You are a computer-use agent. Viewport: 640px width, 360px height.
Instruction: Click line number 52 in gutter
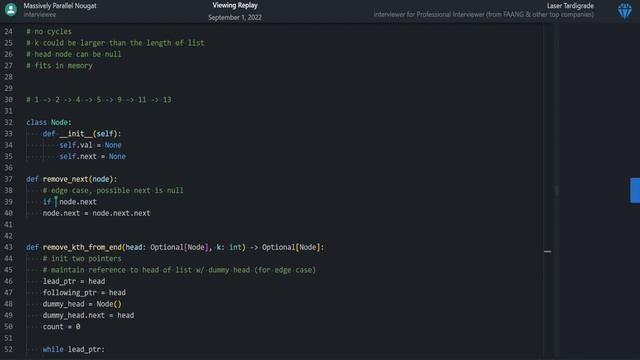coord(8,349)
